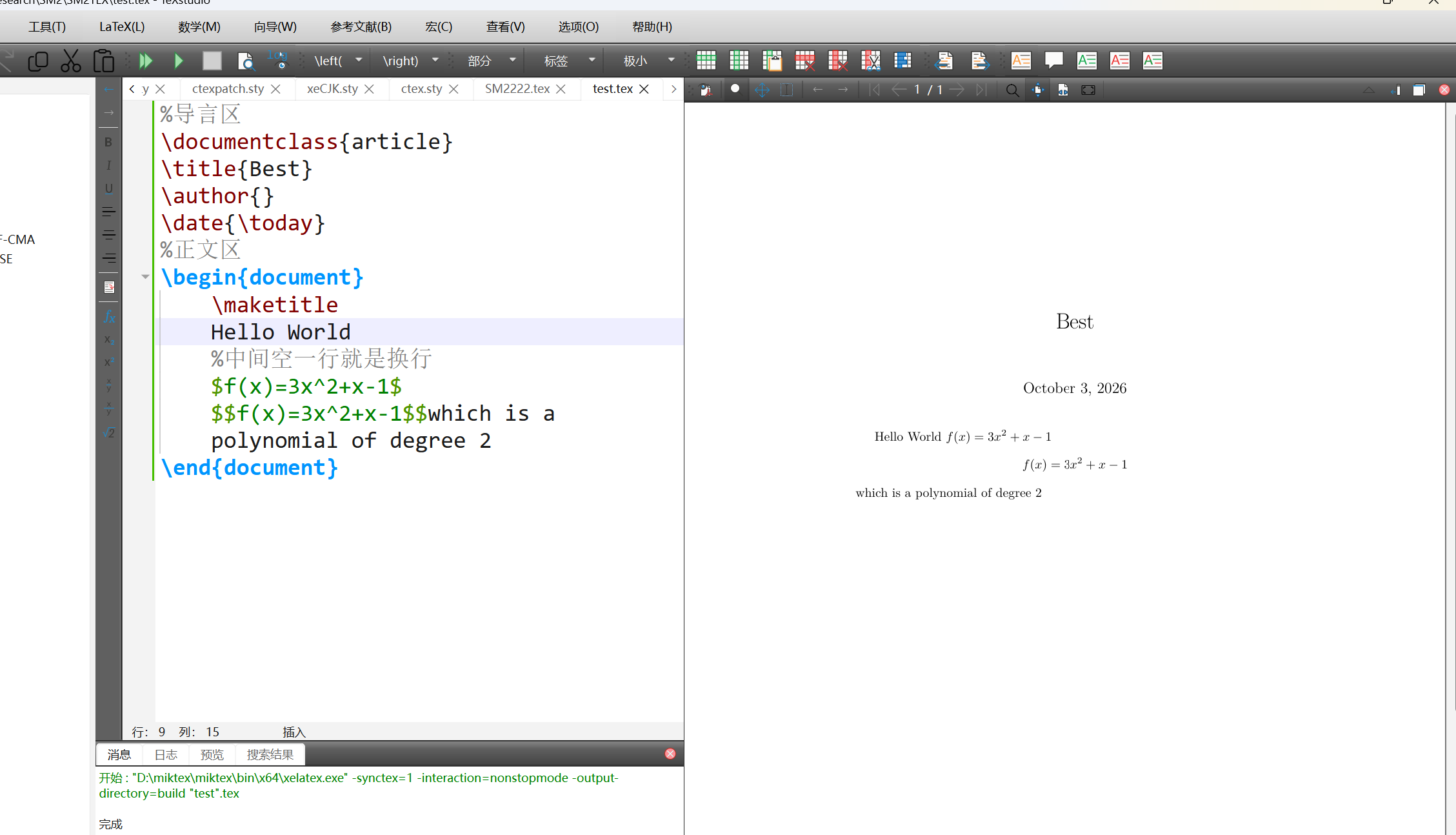Click the Copy icon
The height and width of the screenshot is (835, 1456).
(x=38, y=61)
